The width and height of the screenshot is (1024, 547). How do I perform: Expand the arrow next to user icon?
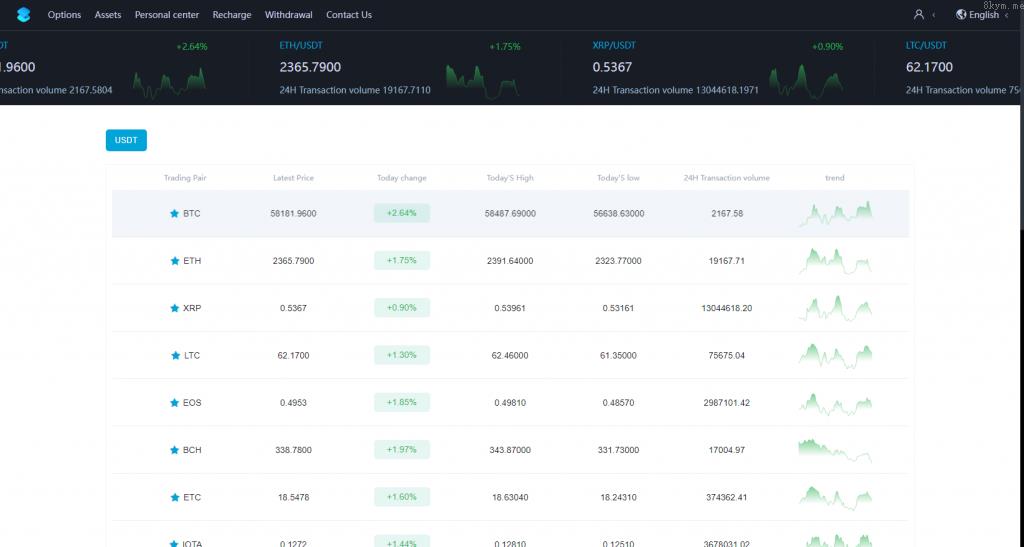tap(934, 15)
